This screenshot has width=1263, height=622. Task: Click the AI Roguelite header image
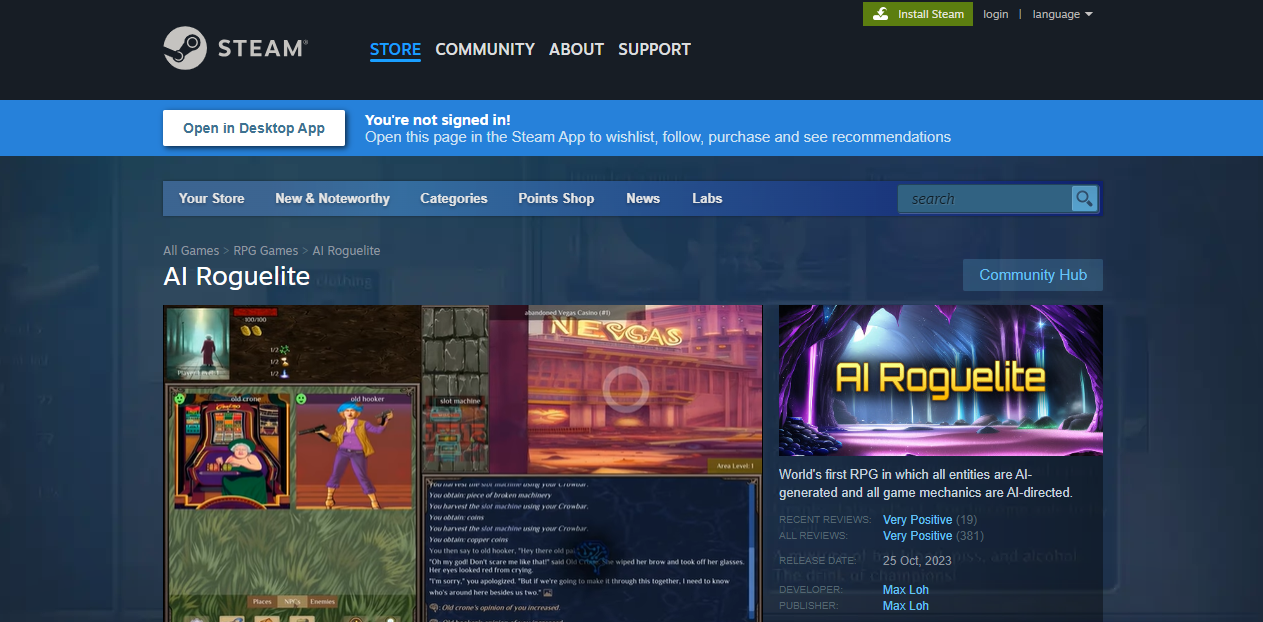[x=941, y=380]
